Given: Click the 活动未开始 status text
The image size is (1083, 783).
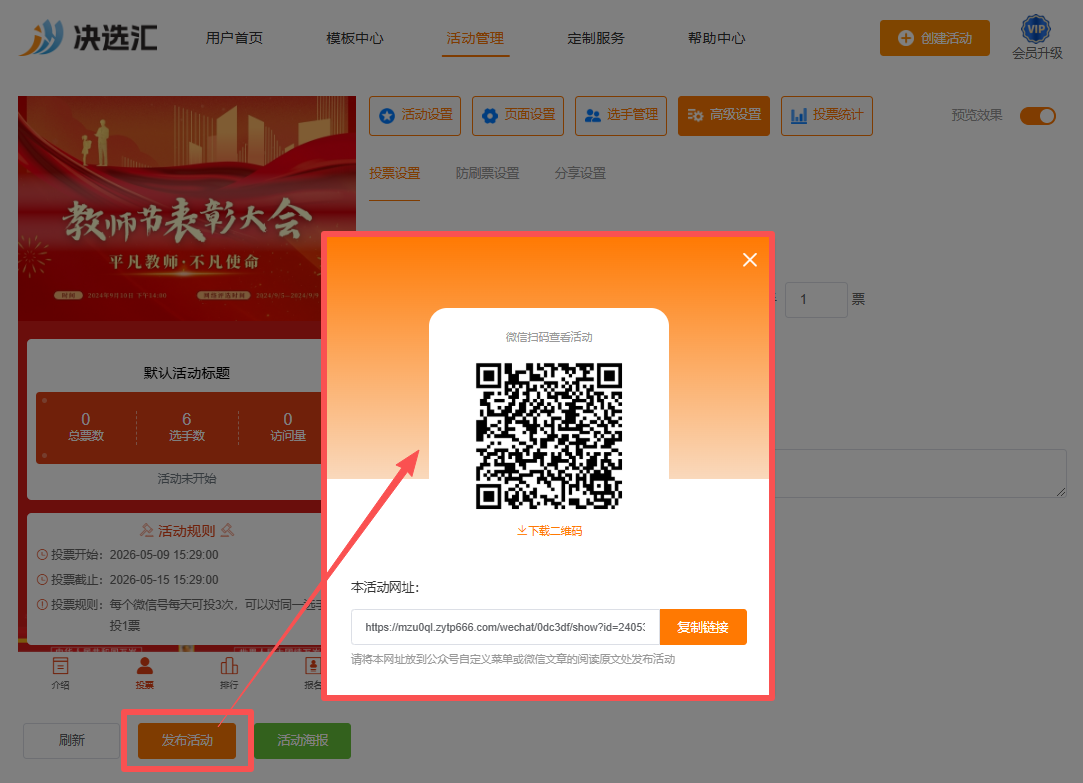Looking at the screenshot, I should pos(186,478).
